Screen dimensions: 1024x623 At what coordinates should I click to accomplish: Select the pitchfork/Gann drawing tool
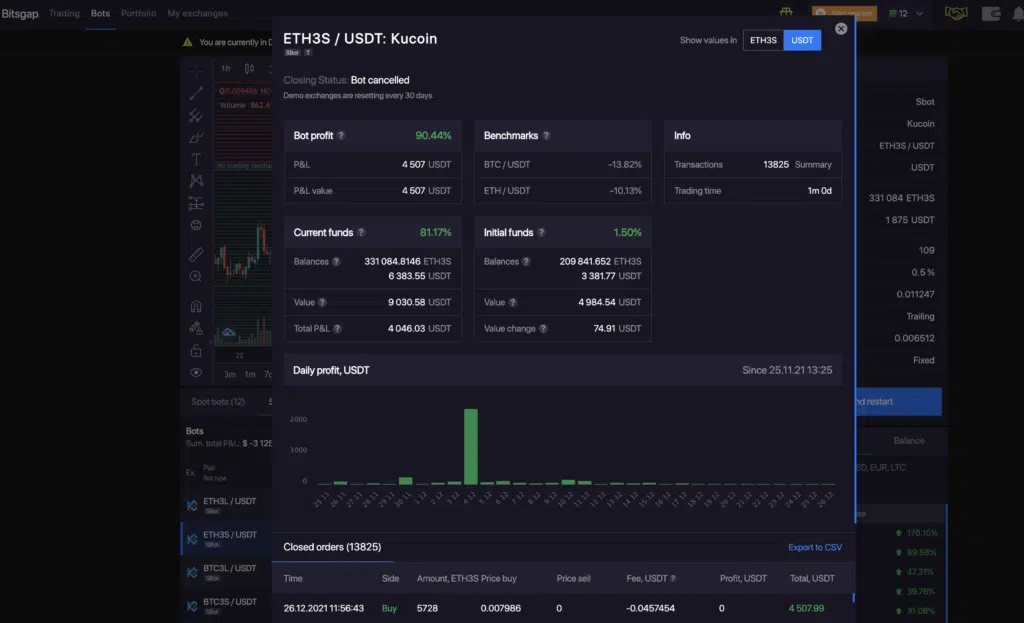(196, 116)
